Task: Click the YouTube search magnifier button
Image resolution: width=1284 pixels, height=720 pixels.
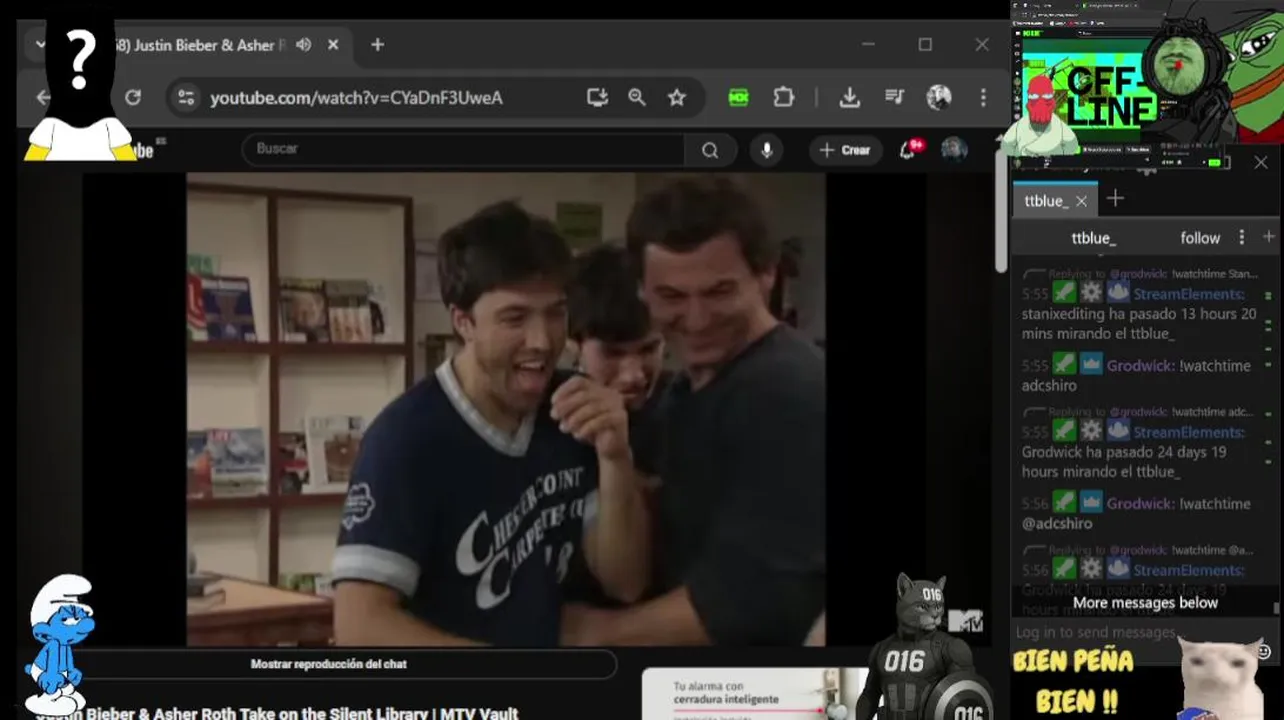Action: [710, 150]
